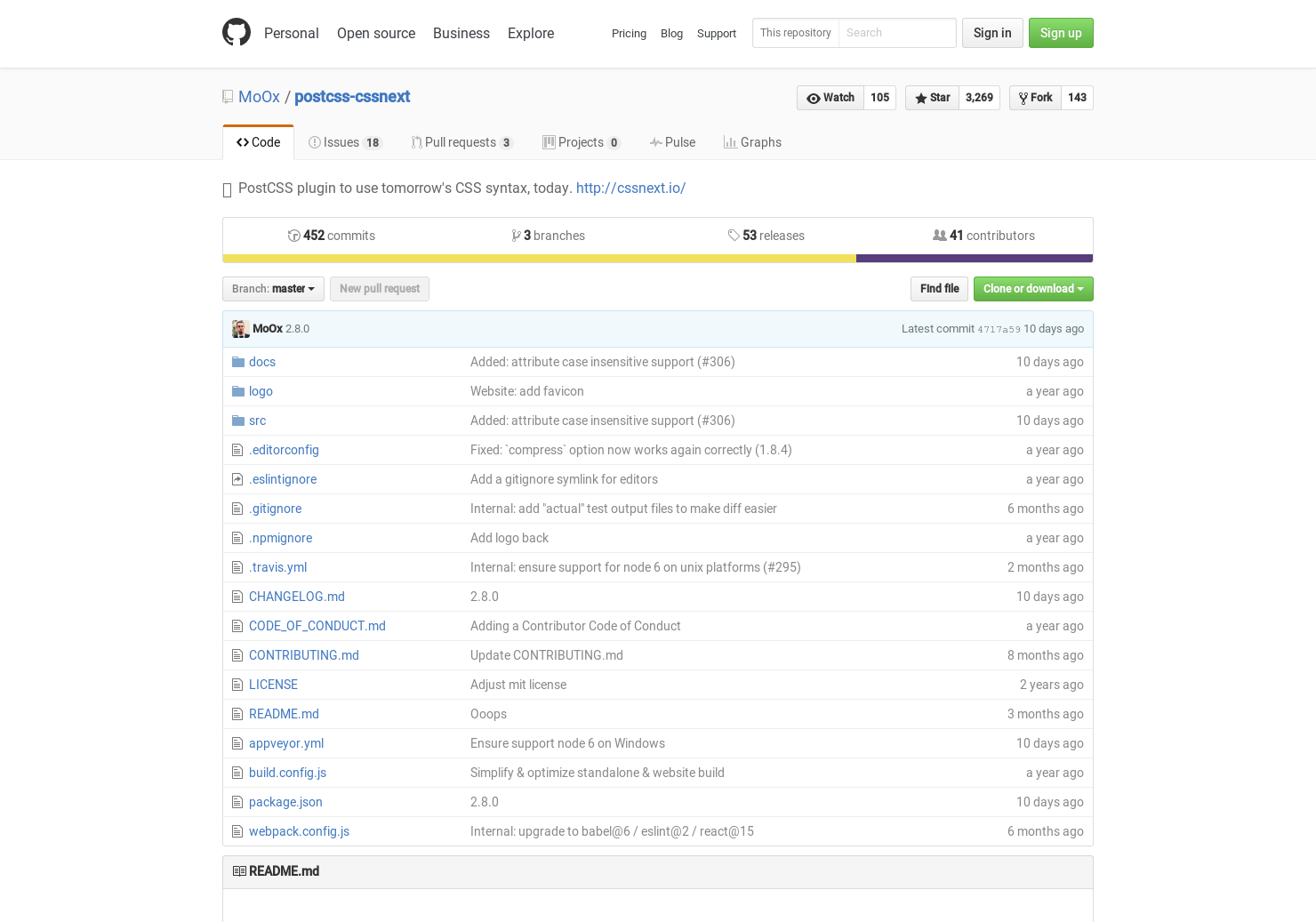Click the link icon before the repository description

click(x=227, y=189)
